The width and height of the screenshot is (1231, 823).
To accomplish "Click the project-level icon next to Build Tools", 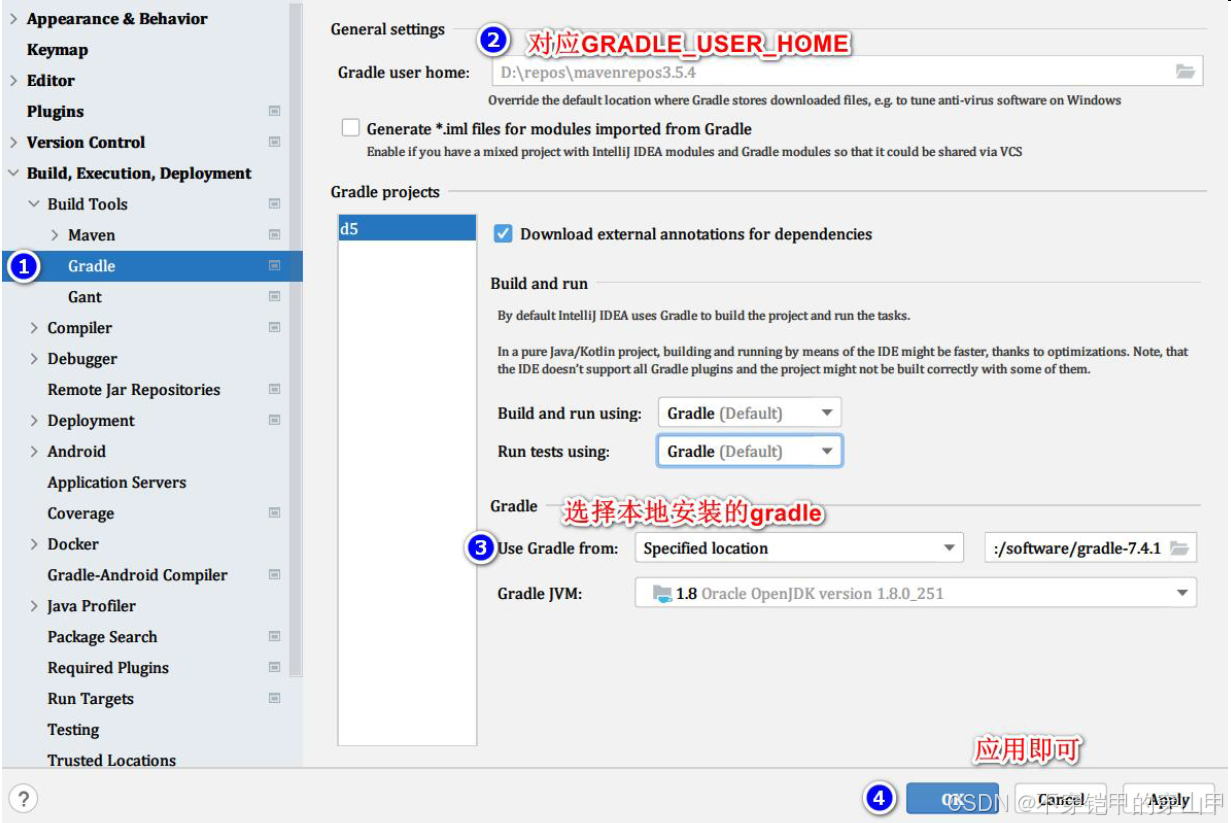I will (275, 204).
